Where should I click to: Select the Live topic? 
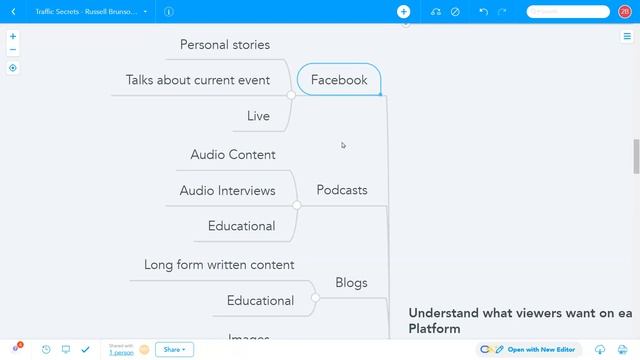pos(258,116)
